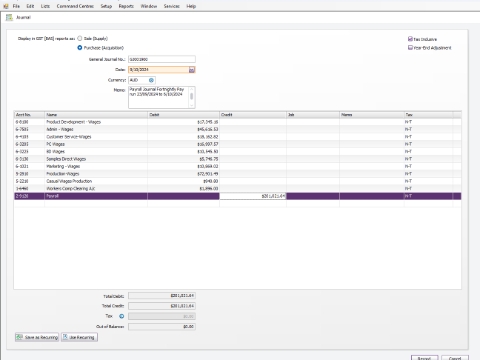This screenshot has height=360, width=480.
Task: Click the Name column header
Action: coord(96,115)
